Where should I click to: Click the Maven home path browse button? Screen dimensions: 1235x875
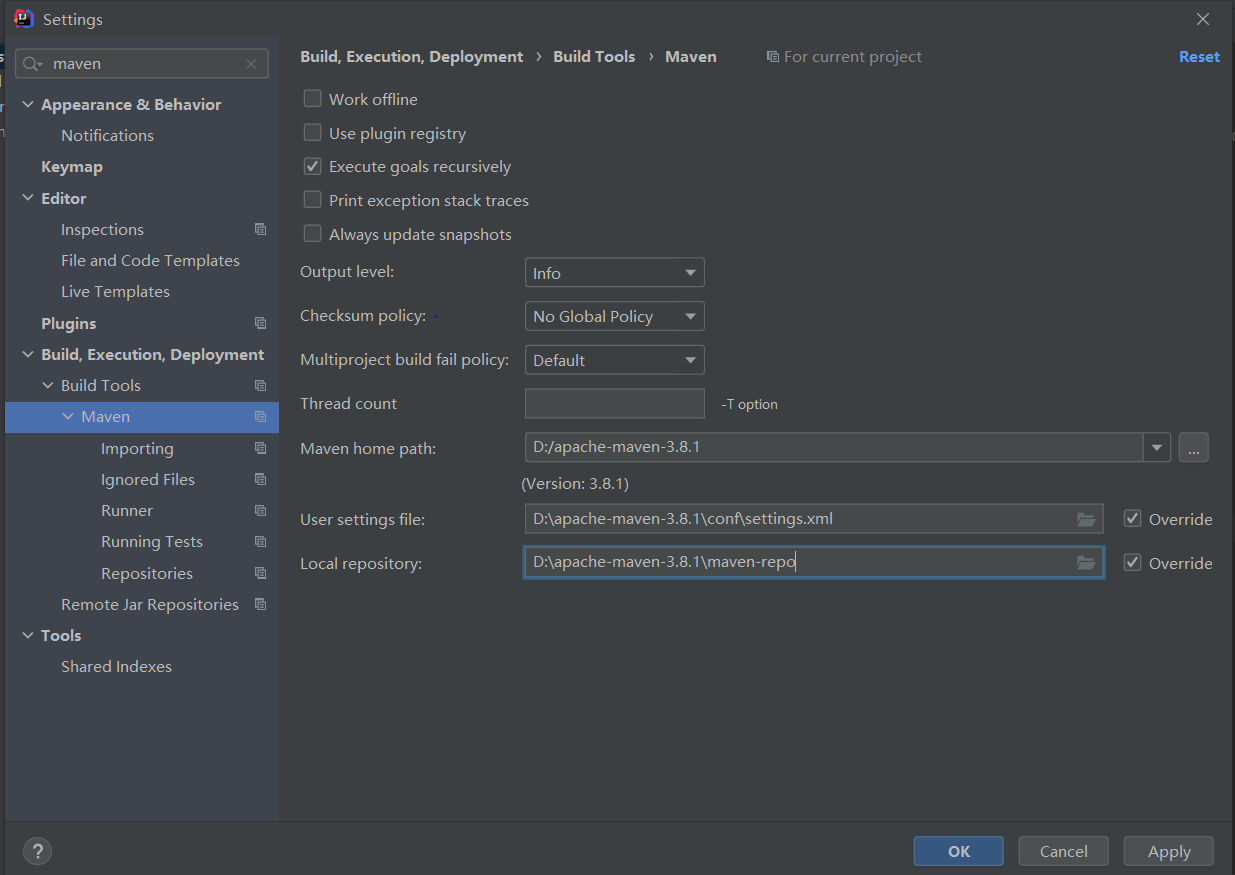1193,448
